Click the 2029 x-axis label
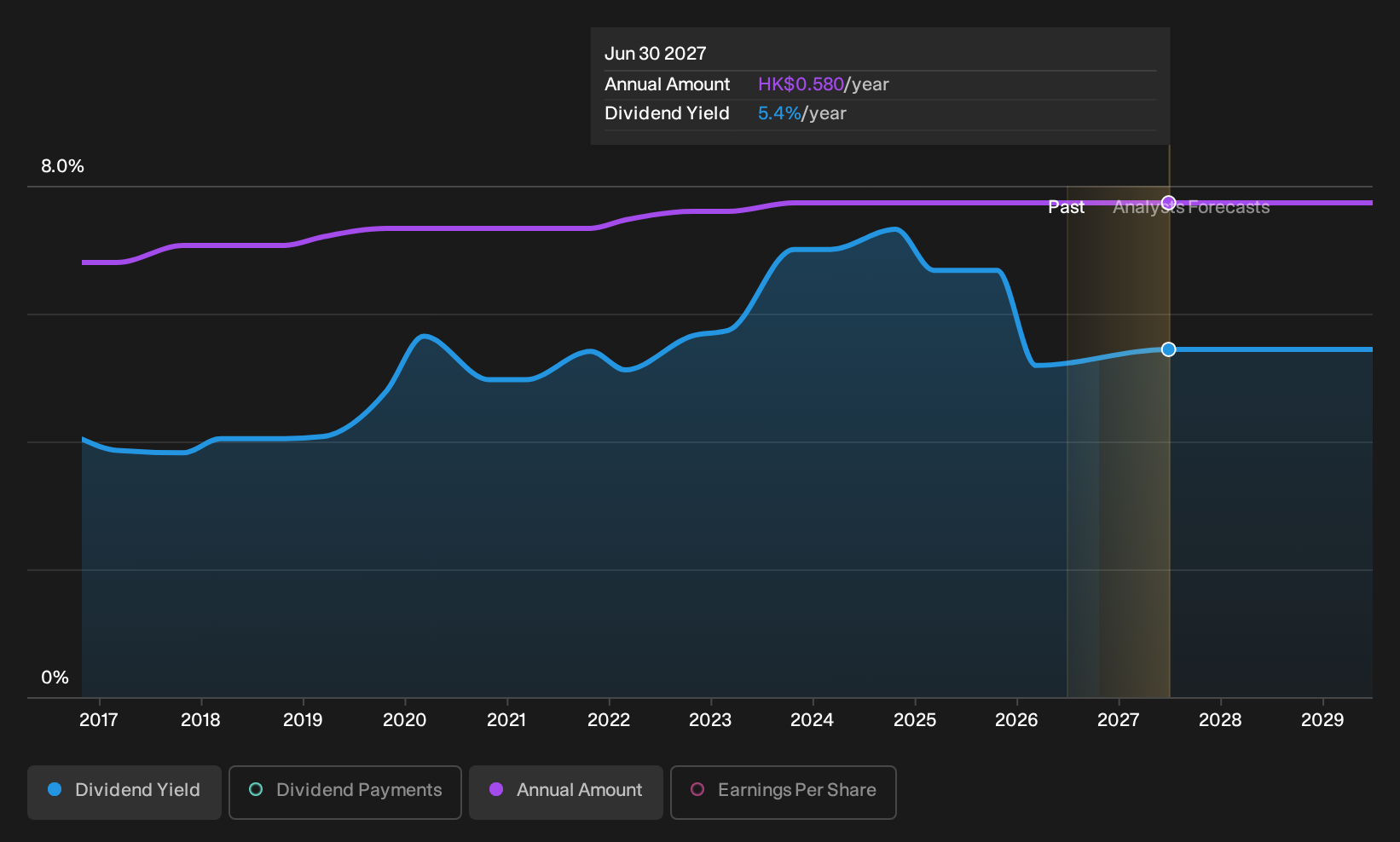 pos(1322,720)
